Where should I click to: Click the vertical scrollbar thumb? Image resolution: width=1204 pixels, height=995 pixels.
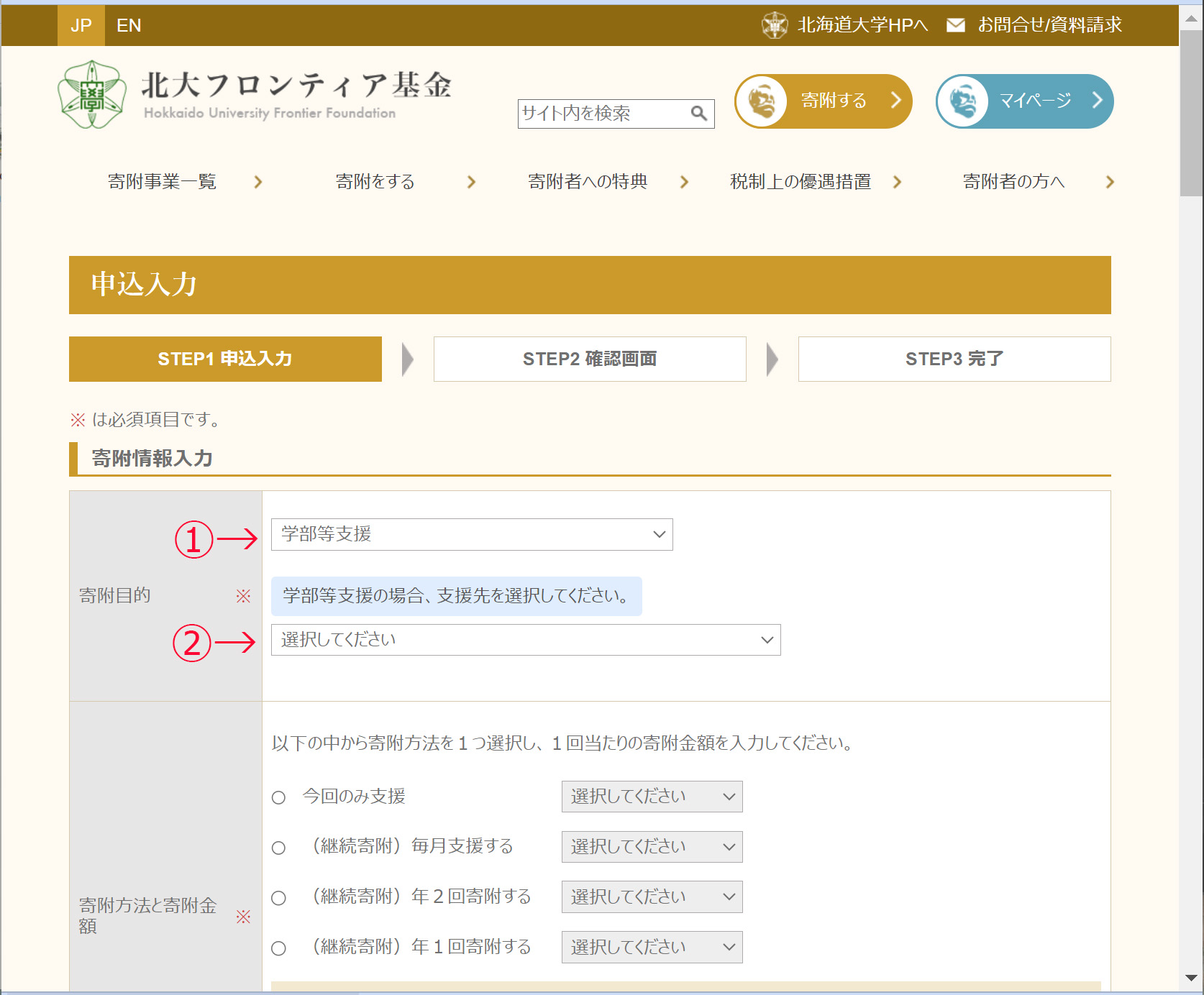point(1191,113)
